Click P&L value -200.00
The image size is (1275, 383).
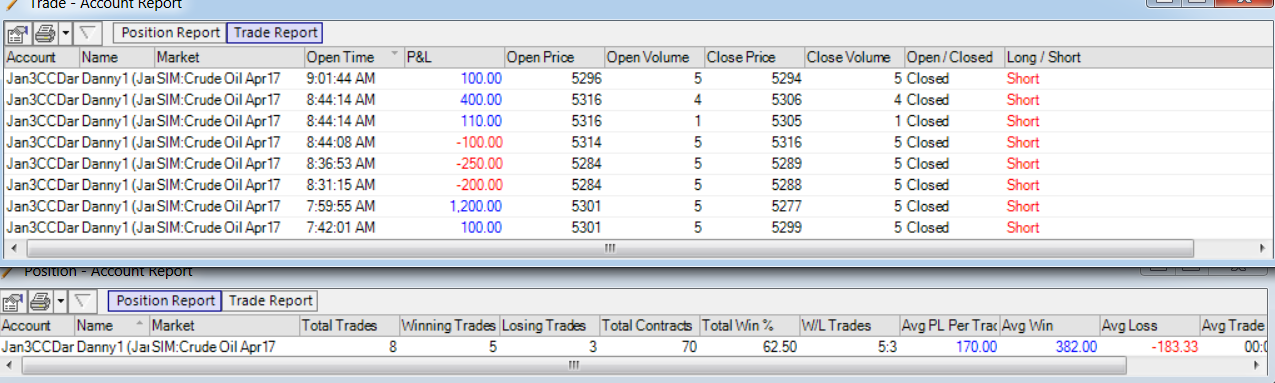point(478,185)
